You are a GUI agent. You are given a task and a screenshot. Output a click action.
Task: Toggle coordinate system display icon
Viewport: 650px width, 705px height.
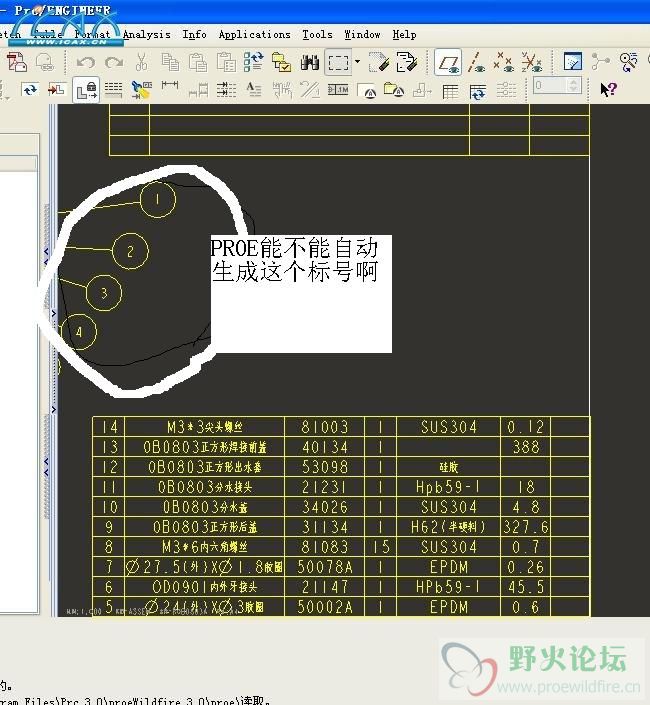pos(532,62)
